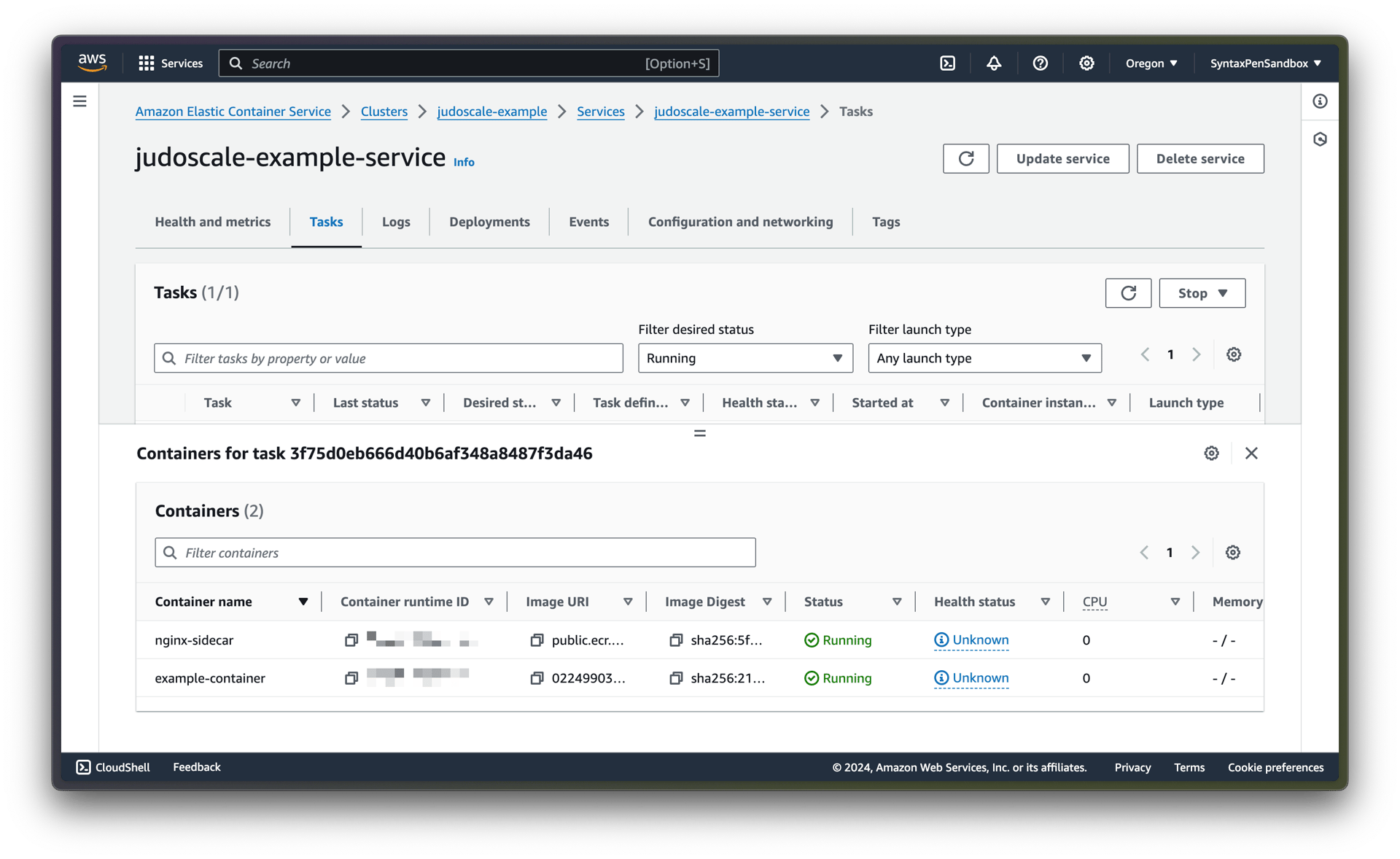The height and width of the screenshot is (859, 1400).
Task: Launch CloudShell from the top navigation bar
Action: (947, 63)
